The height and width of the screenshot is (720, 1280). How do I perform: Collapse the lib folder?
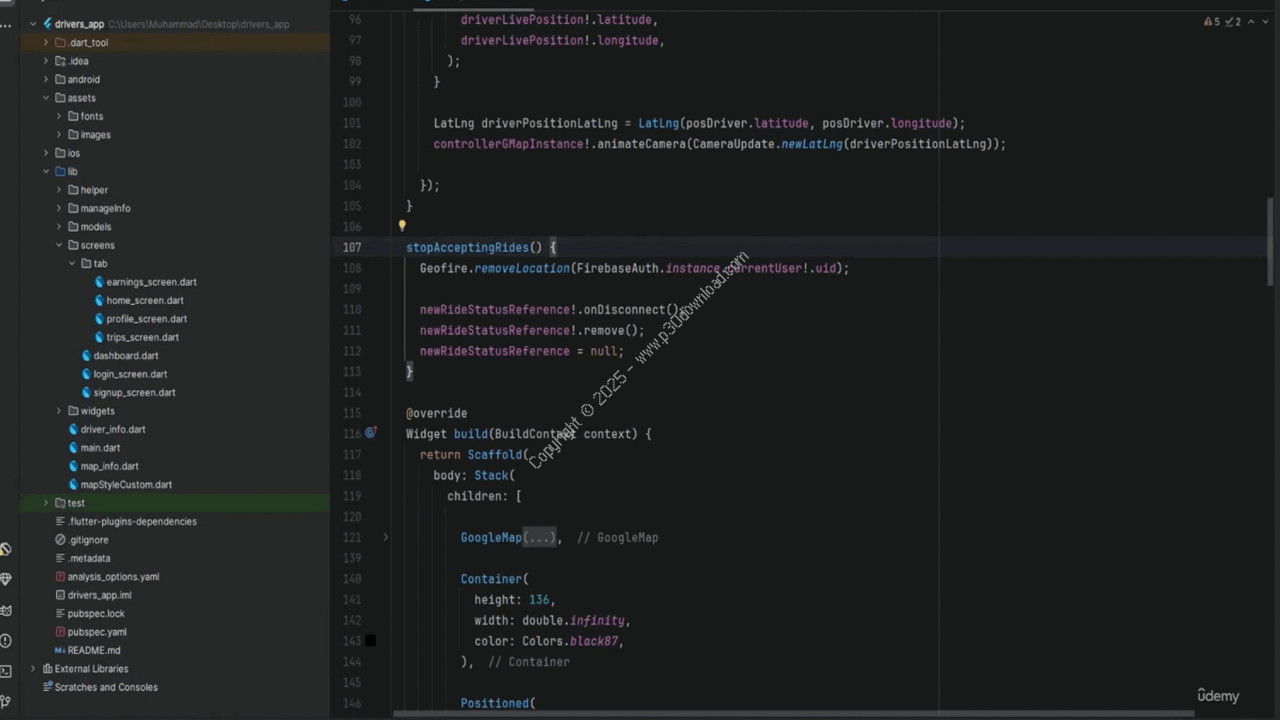(46, 171)
